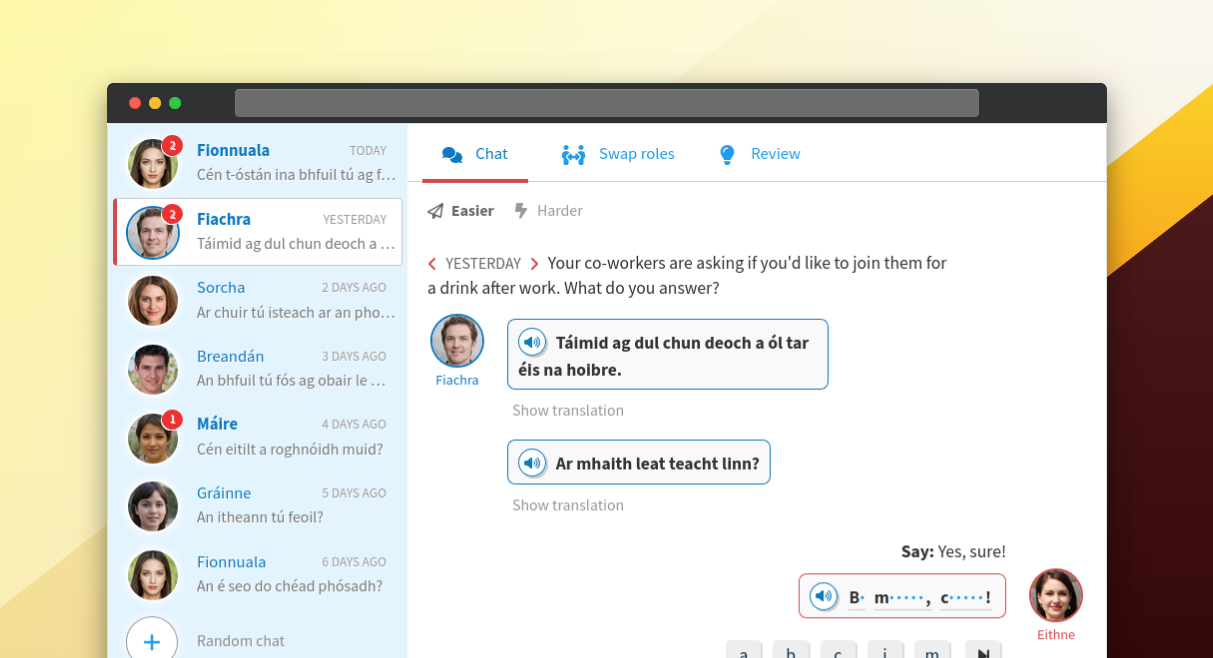1213x658 pixels.
Task: Go to the previous day with the left chevron
Action: click(x=430, y=263)
